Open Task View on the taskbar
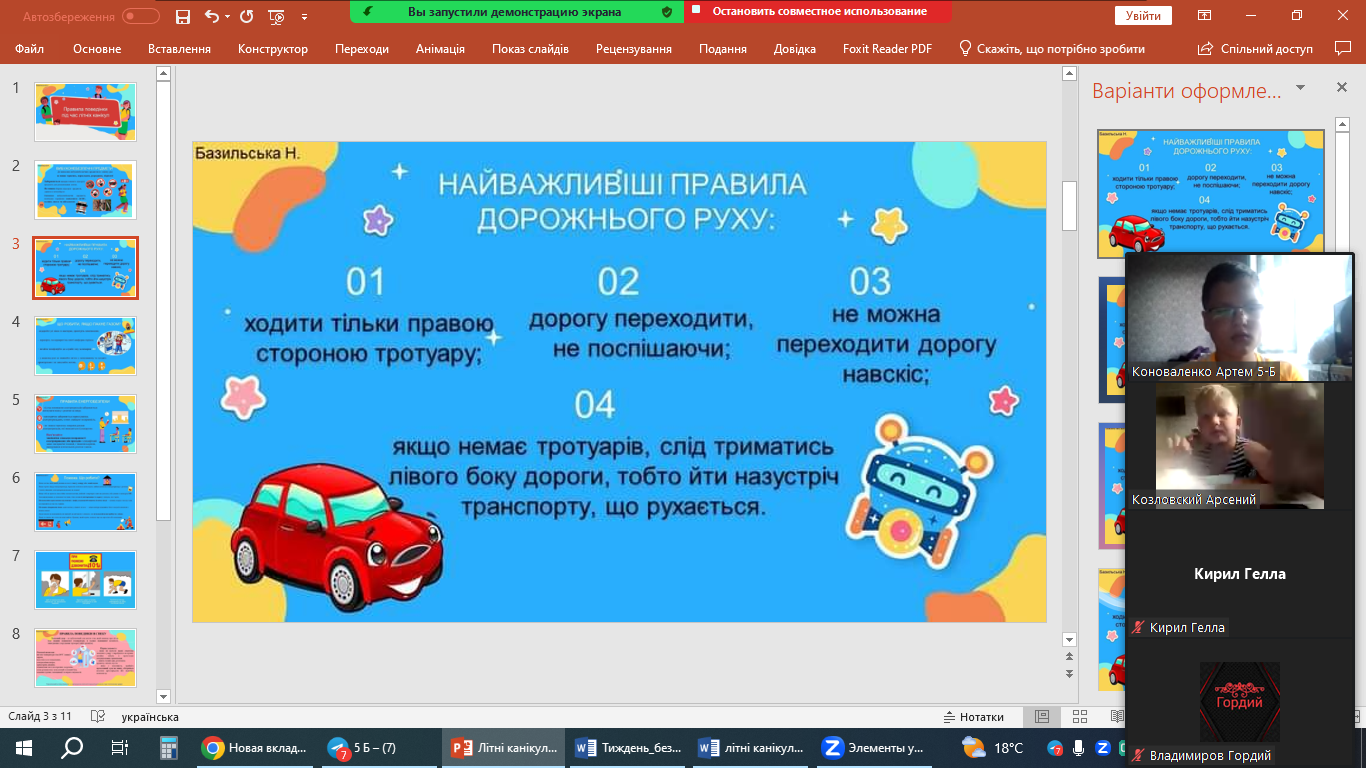Screen dimensions: 1366x768 [120, 747]
